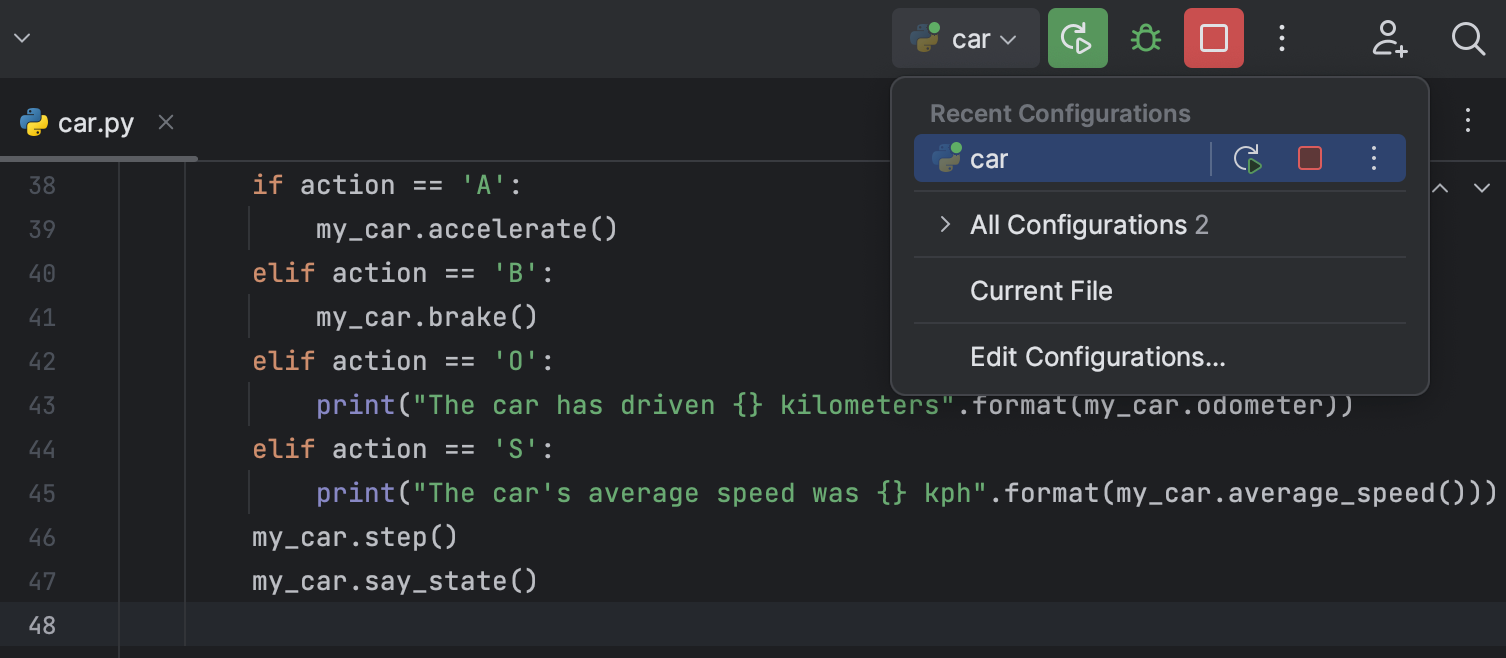Stop the car entry in Recent Configurations

pyautogui.click(x=1309, y=158)
